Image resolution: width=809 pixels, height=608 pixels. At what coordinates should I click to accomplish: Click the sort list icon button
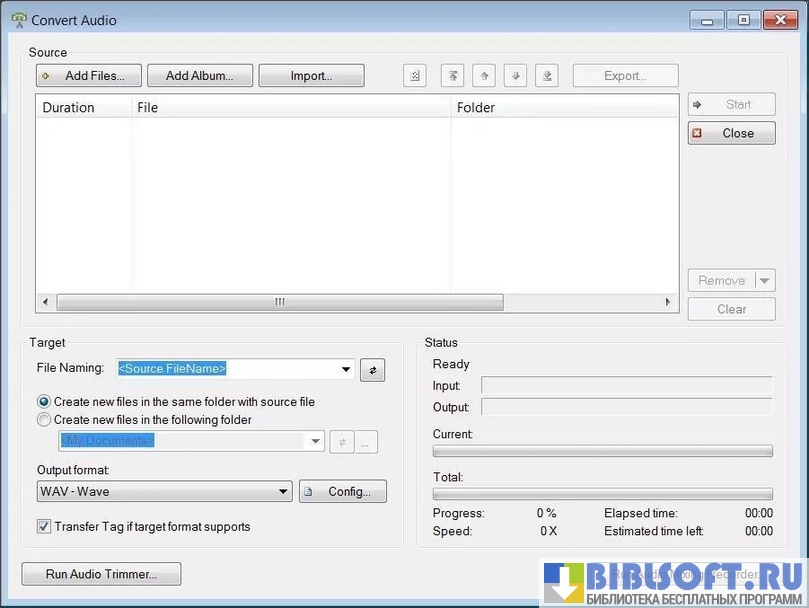coord(415,76)
